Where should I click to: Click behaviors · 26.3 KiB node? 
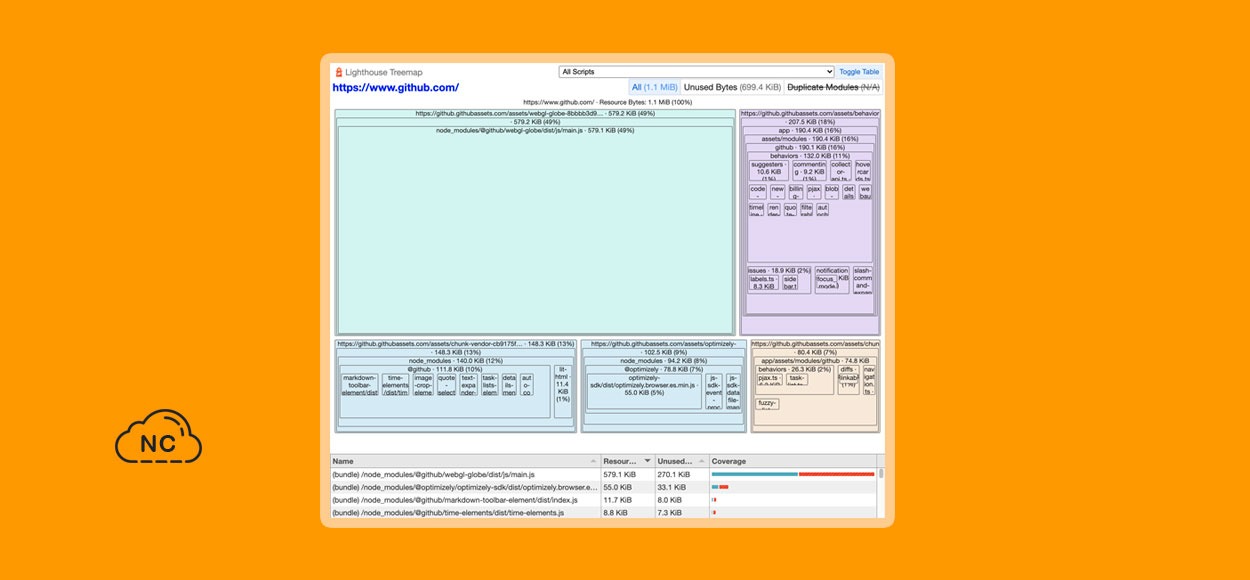pos(795,369)
